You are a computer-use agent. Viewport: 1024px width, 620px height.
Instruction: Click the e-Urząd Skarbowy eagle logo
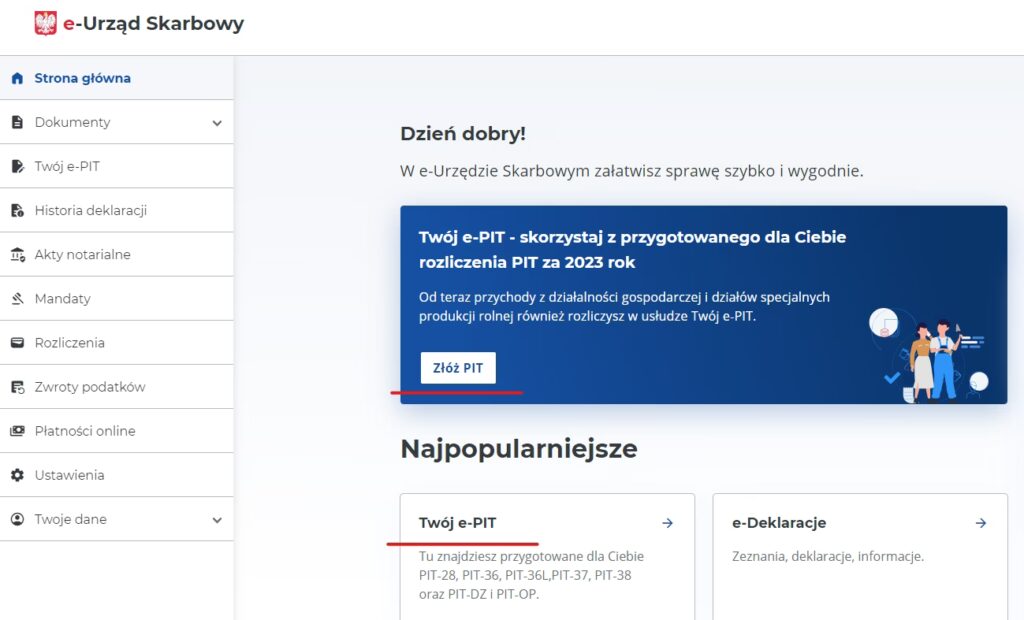click(46, 24)
